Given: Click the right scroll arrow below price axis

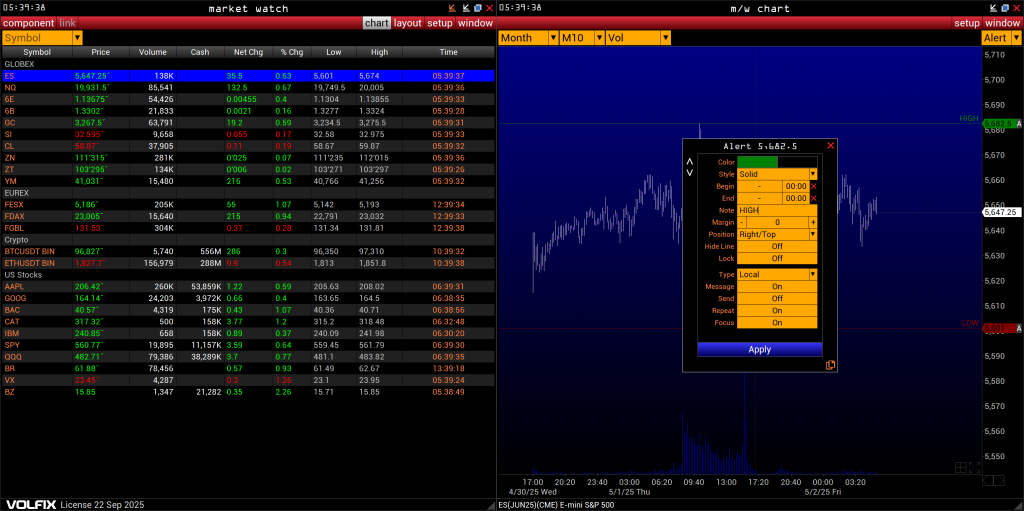Looking at the screenshot, I should (x=999, y=481).
